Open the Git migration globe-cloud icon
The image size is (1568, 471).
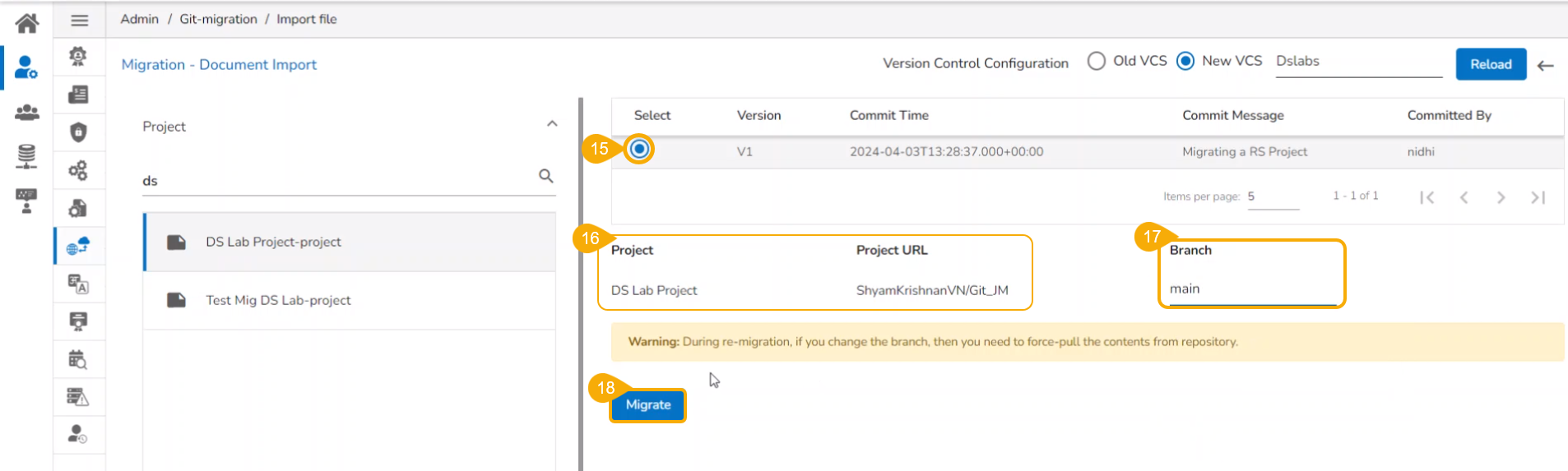pos(78,246)
